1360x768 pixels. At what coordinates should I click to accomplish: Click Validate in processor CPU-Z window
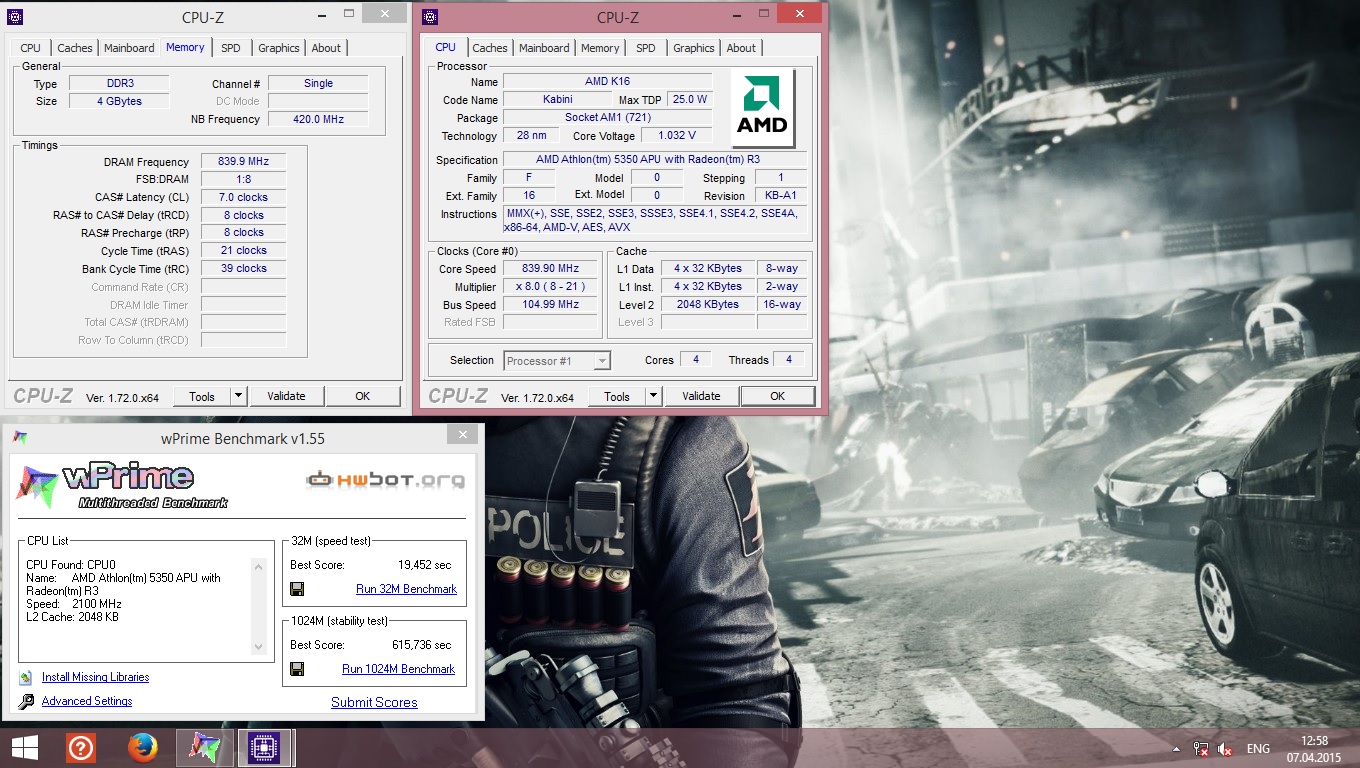(x=701, y=396)
